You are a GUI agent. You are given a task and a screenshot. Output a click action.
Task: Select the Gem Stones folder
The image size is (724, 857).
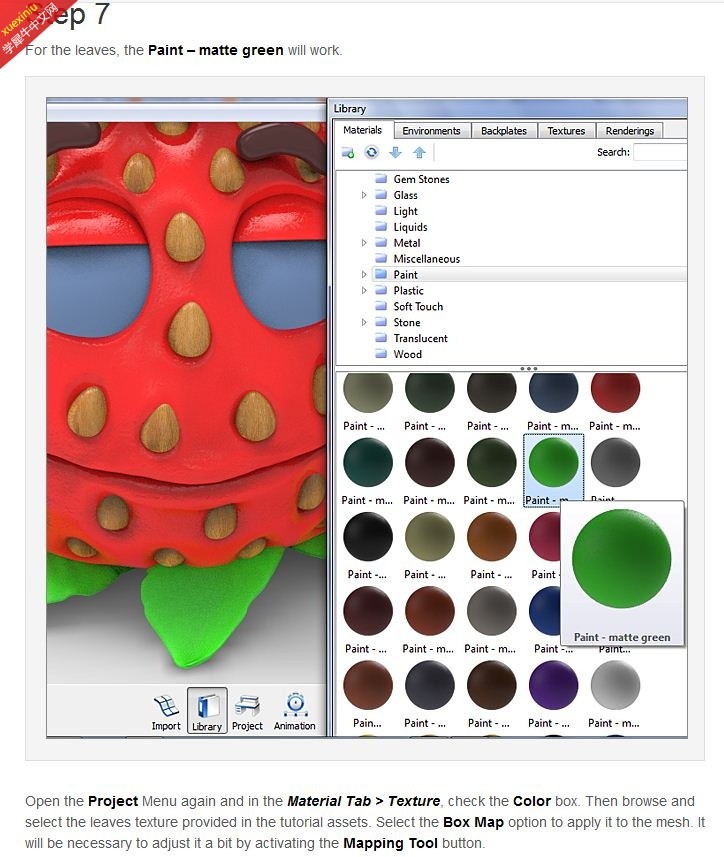coord(421,179)
